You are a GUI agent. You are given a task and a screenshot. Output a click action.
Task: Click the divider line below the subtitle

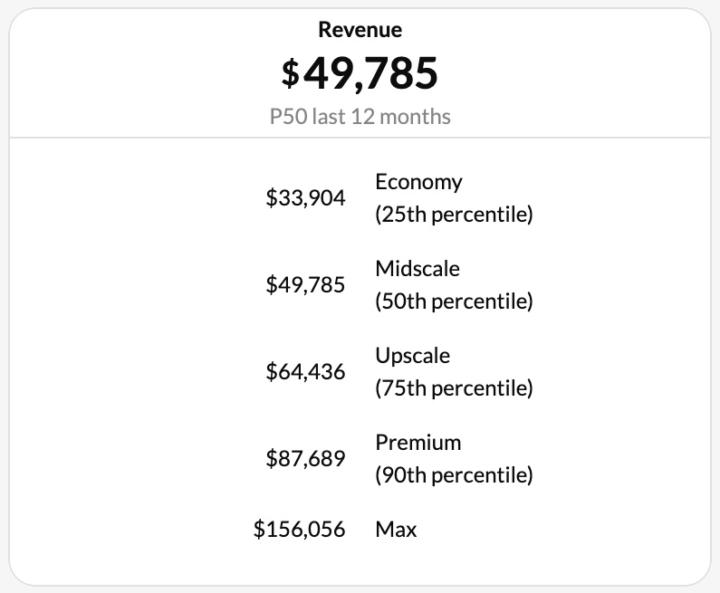[x=360, y=138]
